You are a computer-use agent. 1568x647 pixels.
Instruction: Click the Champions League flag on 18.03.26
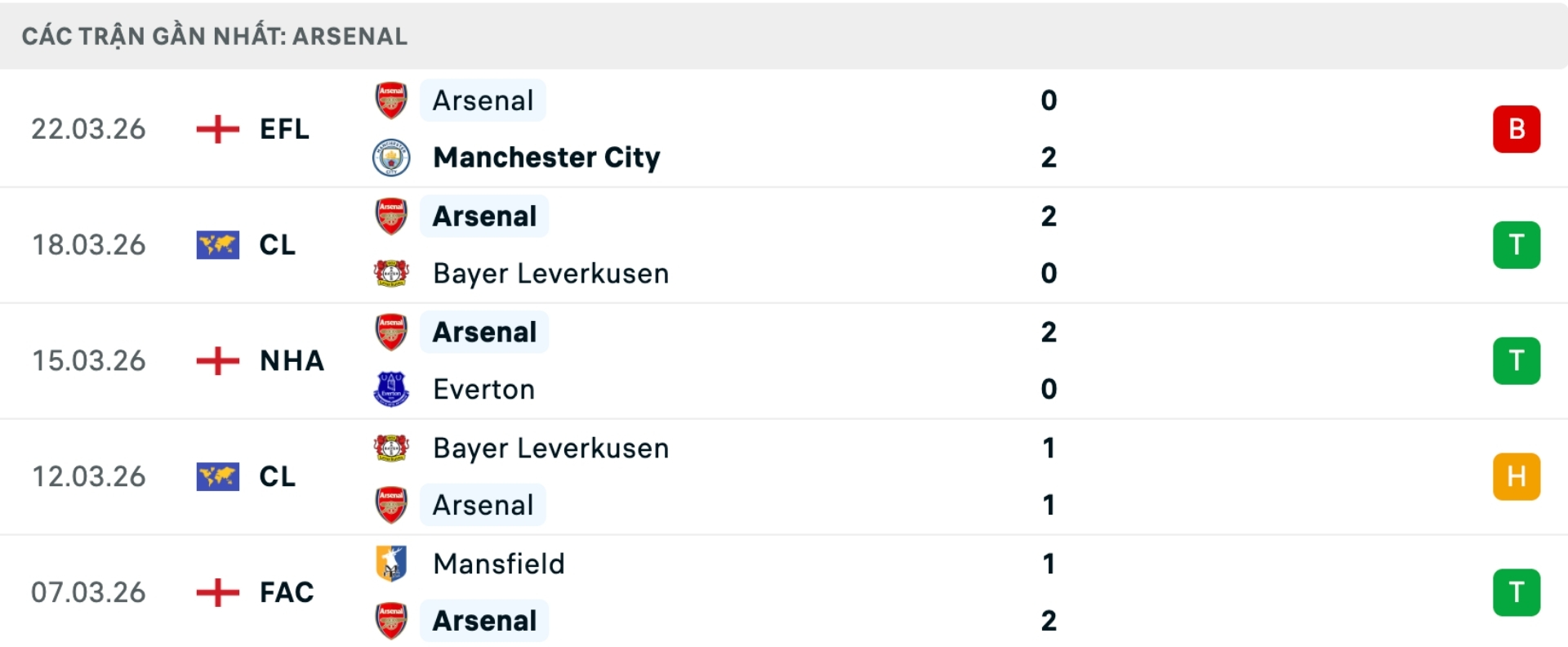click(218, 245)
